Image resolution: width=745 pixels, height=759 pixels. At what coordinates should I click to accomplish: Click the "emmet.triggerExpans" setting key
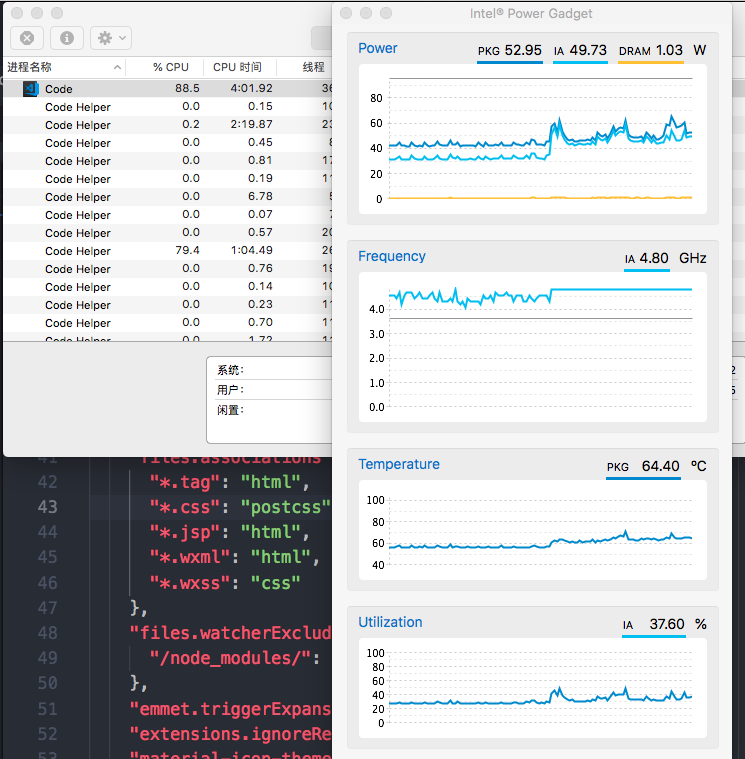(231, 709)
